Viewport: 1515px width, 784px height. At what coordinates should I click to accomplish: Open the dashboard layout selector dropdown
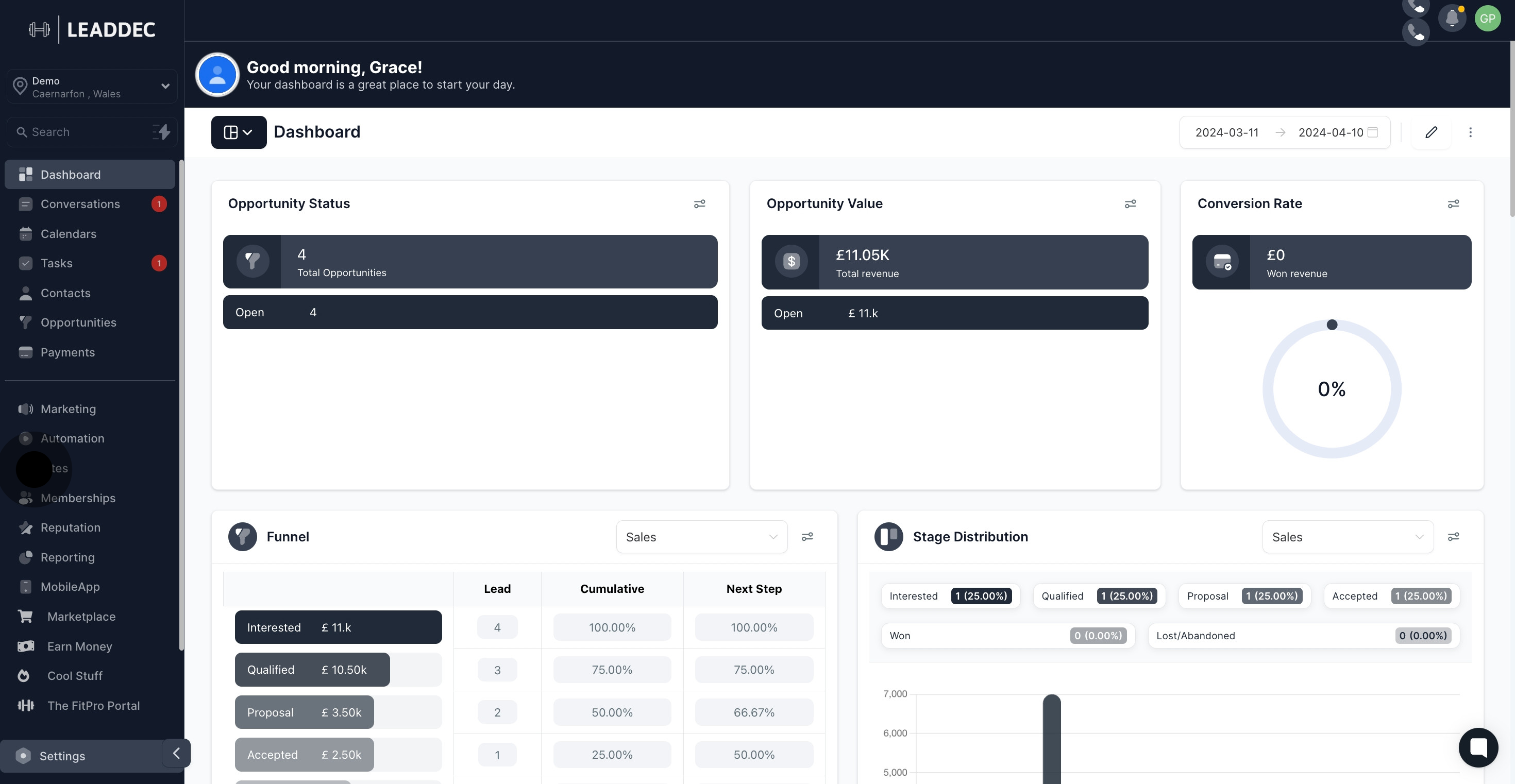coord(238,132)
